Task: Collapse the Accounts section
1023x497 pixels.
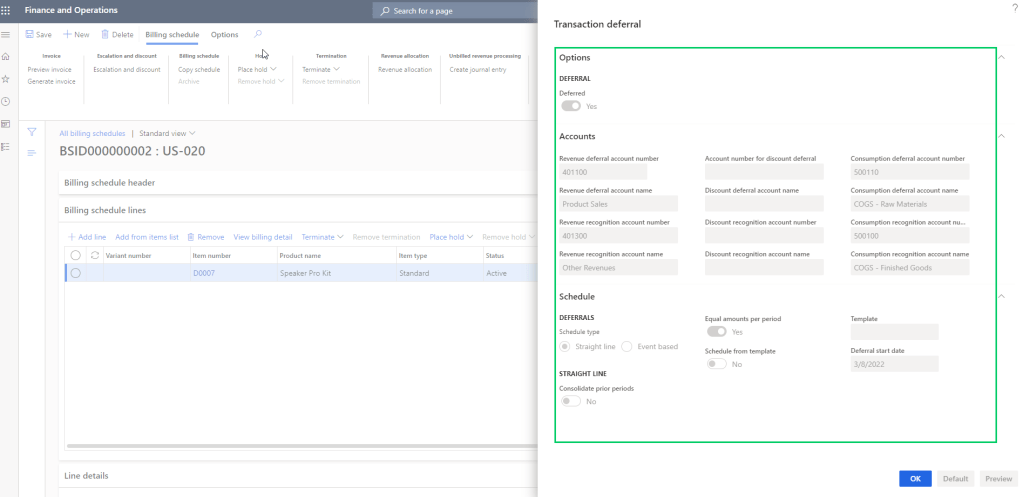Action: [1002, 136]
